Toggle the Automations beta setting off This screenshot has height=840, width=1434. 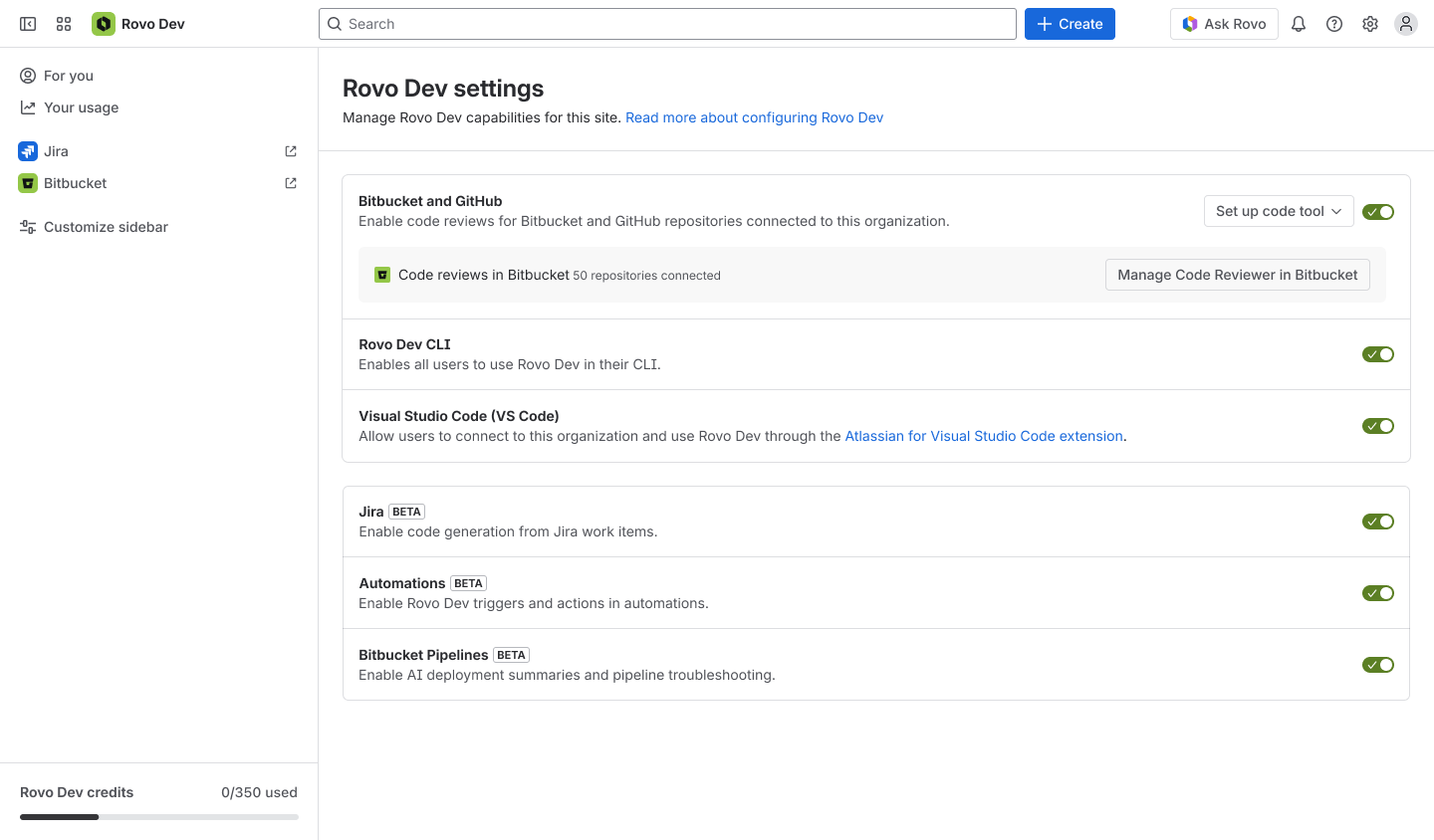(1378, 592)
